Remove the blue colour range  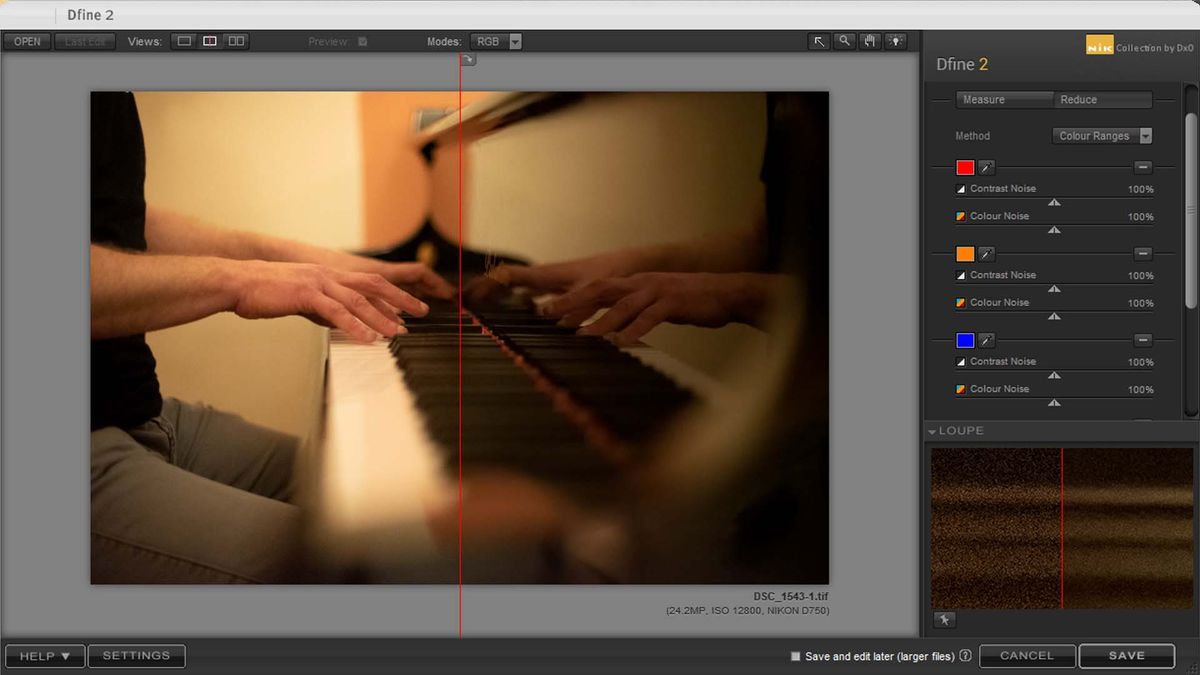(x=1143, y=341)
